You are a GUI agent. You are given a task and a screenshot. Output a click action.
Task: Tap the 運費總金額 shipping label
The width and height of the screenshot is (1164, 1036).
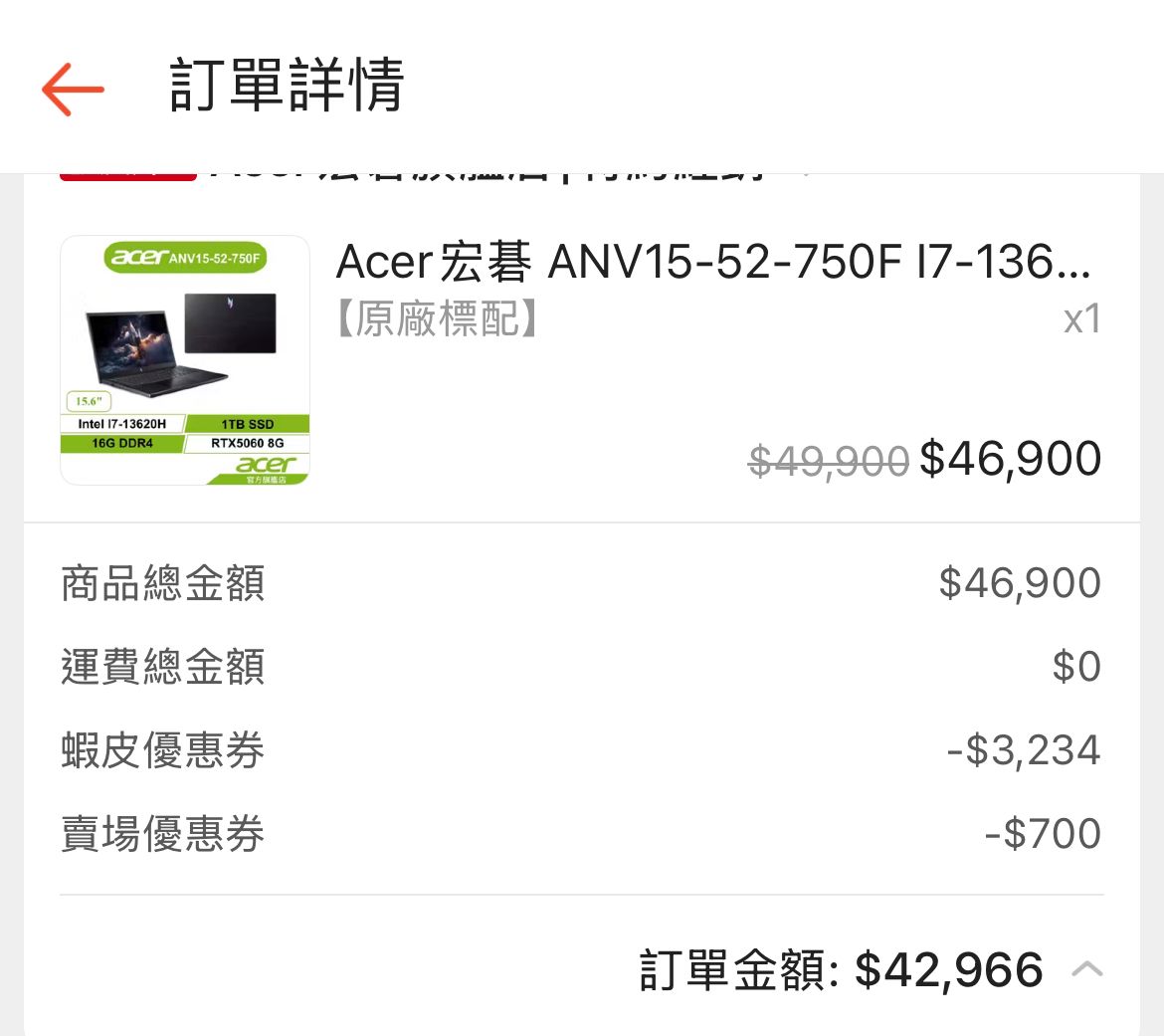(x=163, y=667)
